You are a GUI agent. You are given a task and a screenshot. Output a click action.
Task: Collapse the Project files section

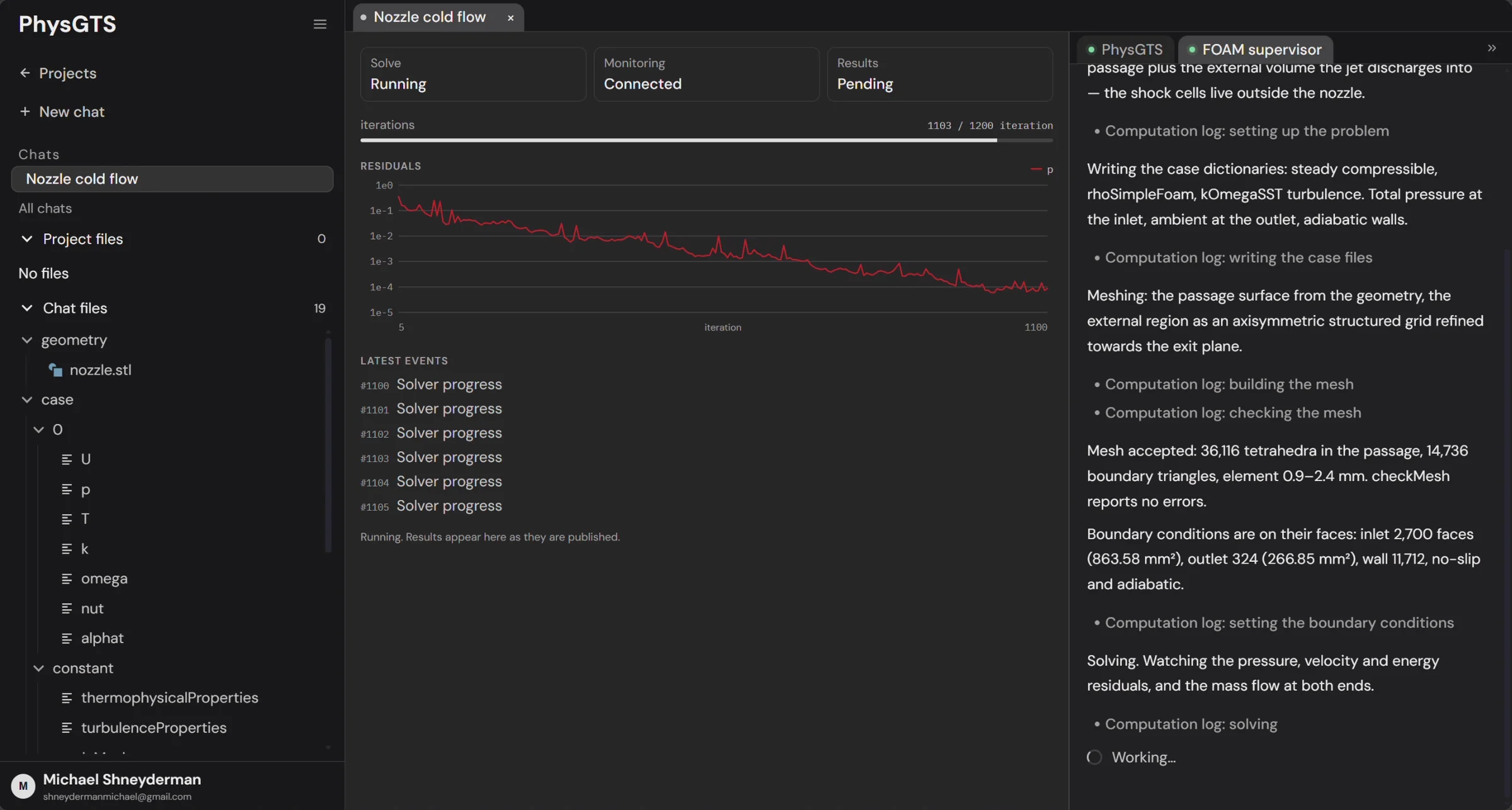26,239
